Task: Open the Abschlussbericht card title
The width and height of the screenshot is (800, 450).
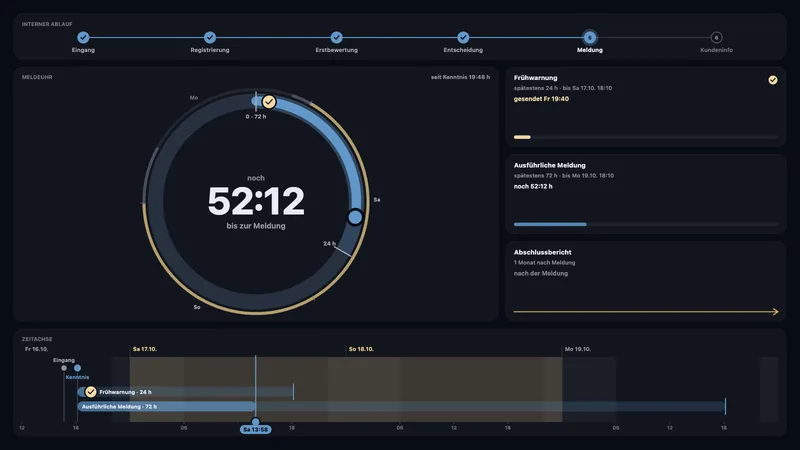Action: (542, 252)
